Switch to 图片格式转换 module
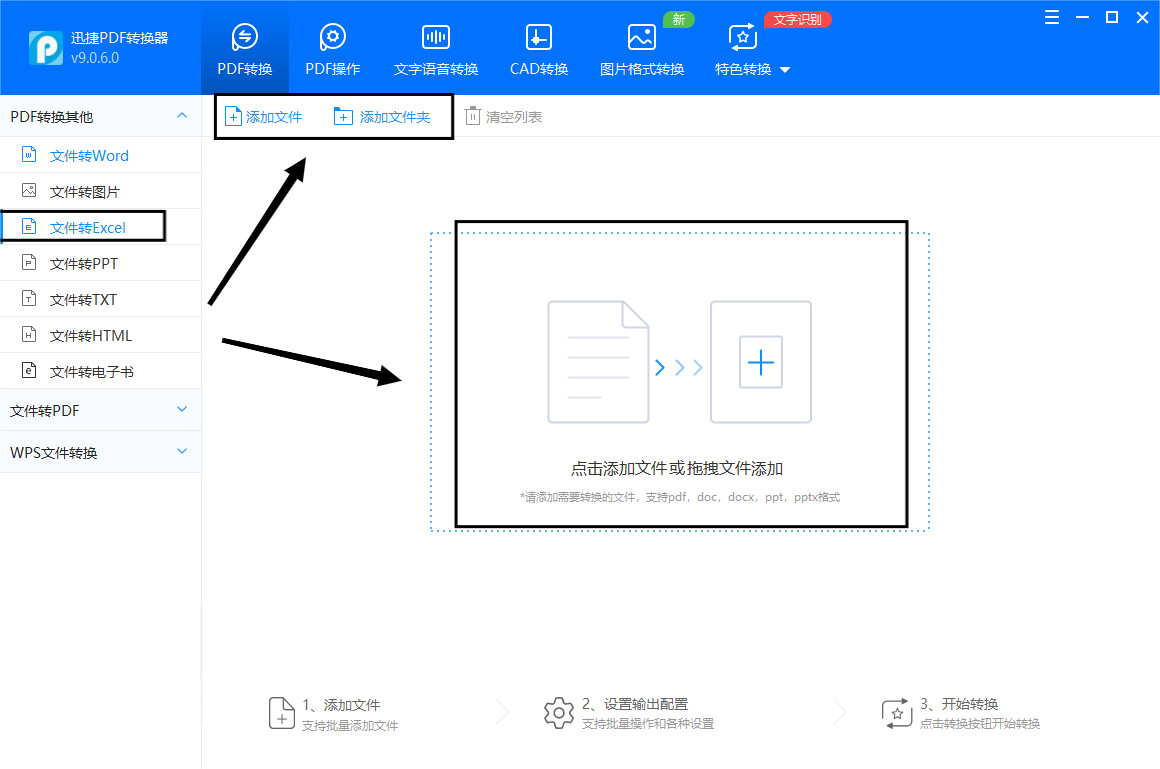Viewport: 1160px width, 769px height. 641,47
